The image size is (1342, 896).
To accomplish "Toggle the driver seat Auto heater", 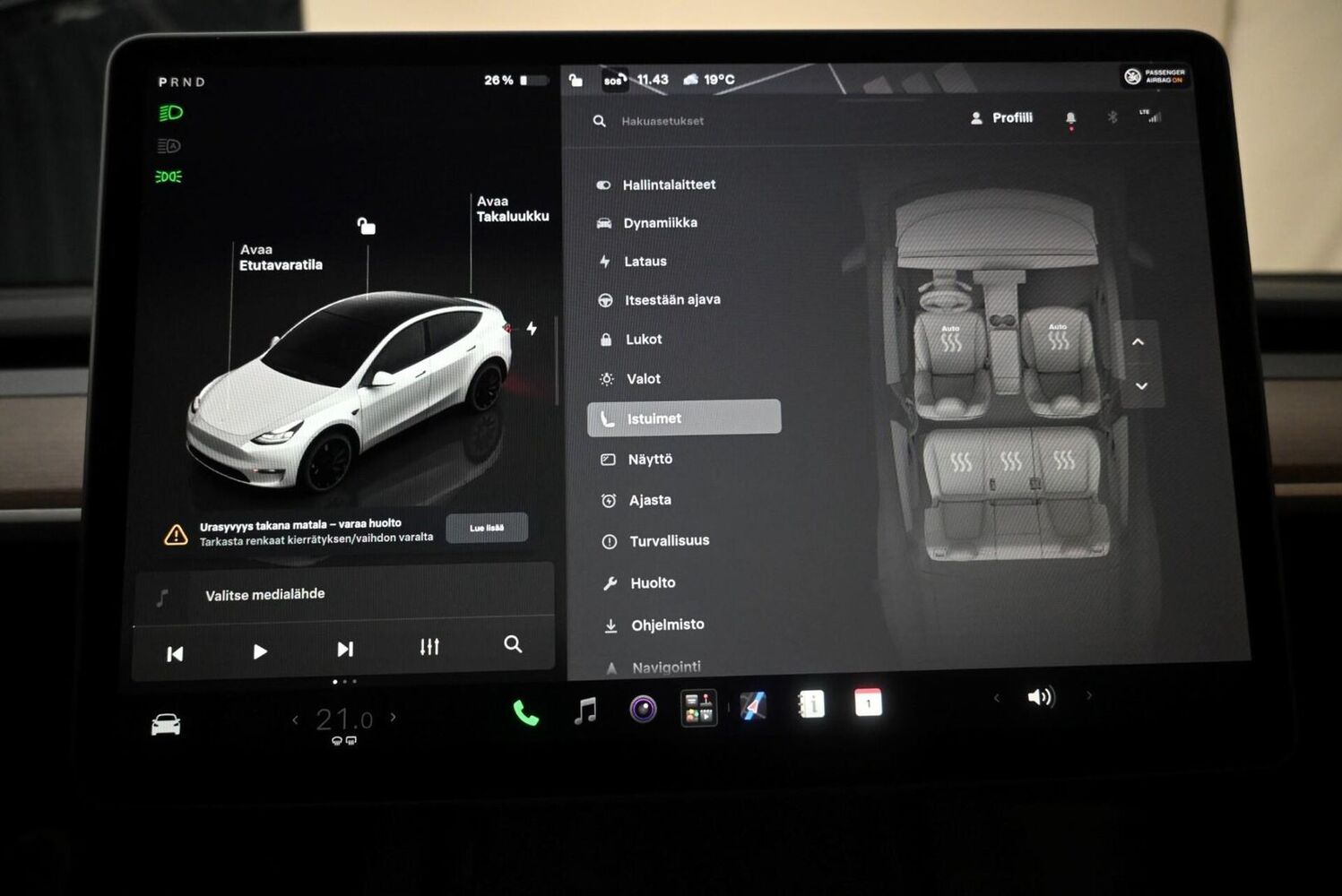I will 951,339.
